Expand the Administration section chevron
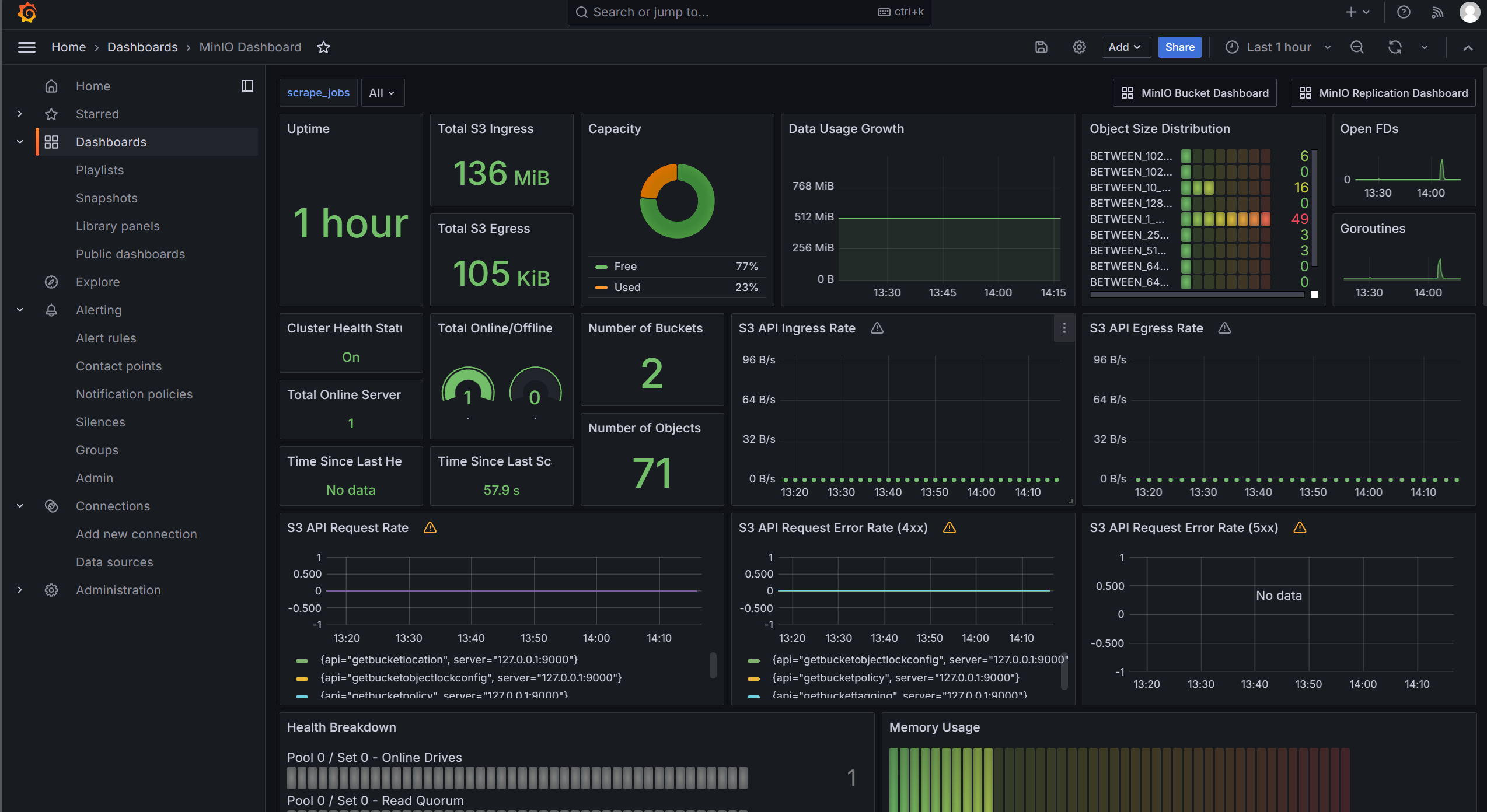This screenshot has width=1487, height=812. coord(20,590)
